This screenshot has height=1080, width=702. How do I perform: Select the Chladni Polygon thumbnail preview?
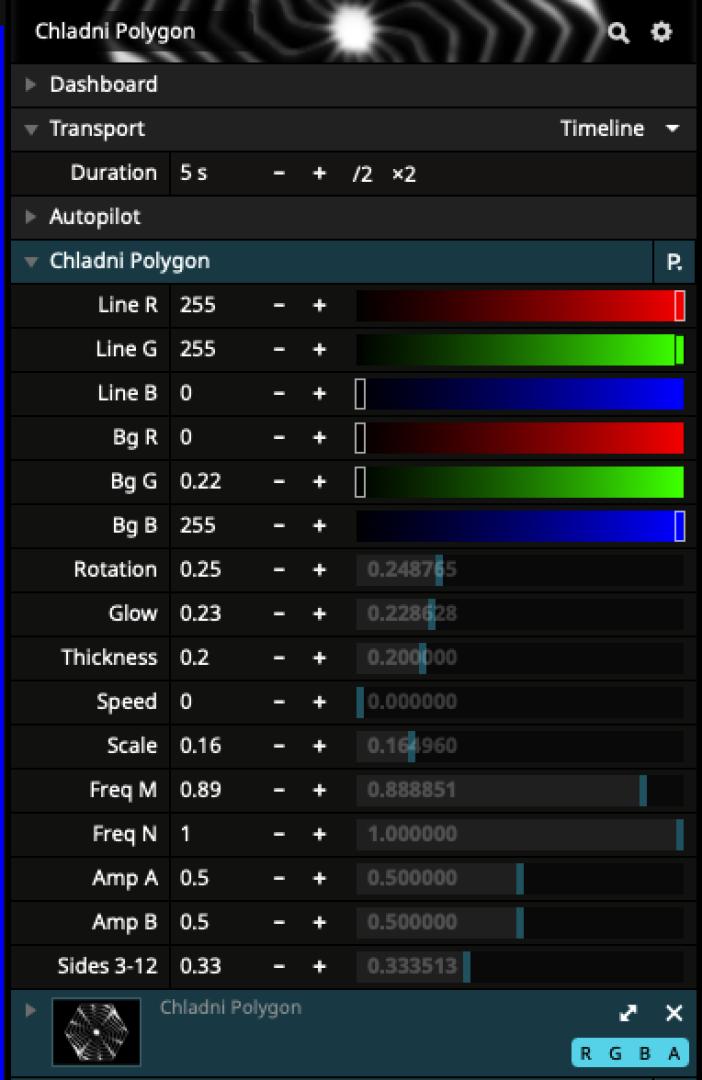(96, 1031)
